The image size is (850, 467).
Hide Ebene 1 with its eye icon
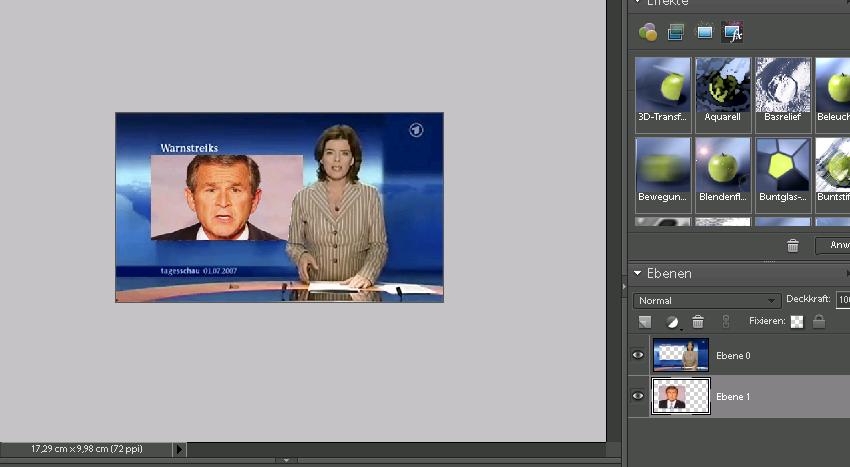coord(638,396)
